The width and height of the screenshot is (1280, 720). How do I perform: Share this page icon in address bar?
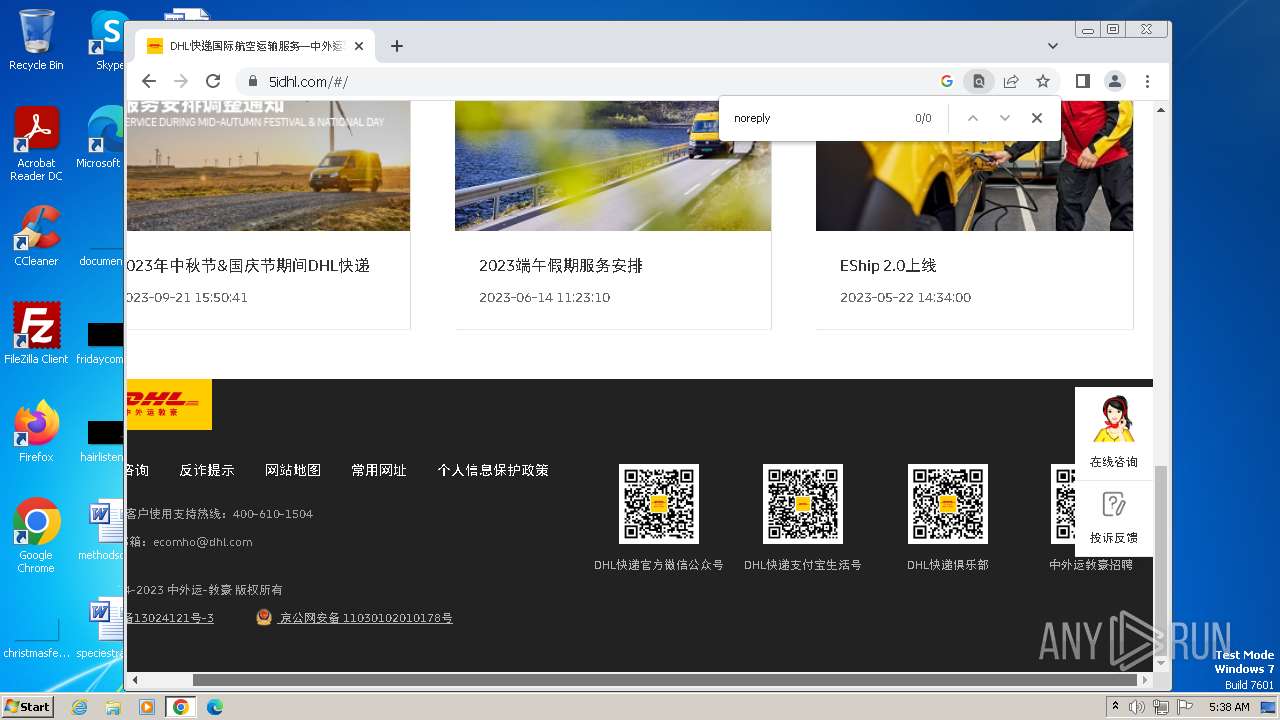coord(1011,82)
